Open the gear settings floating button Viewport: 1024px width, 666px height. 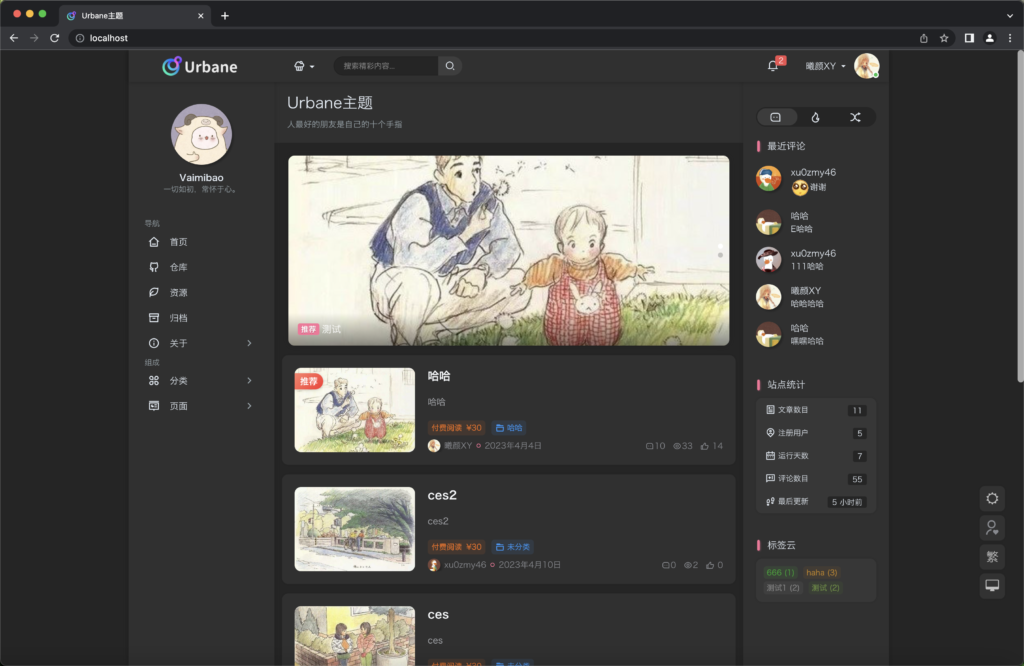991,498
